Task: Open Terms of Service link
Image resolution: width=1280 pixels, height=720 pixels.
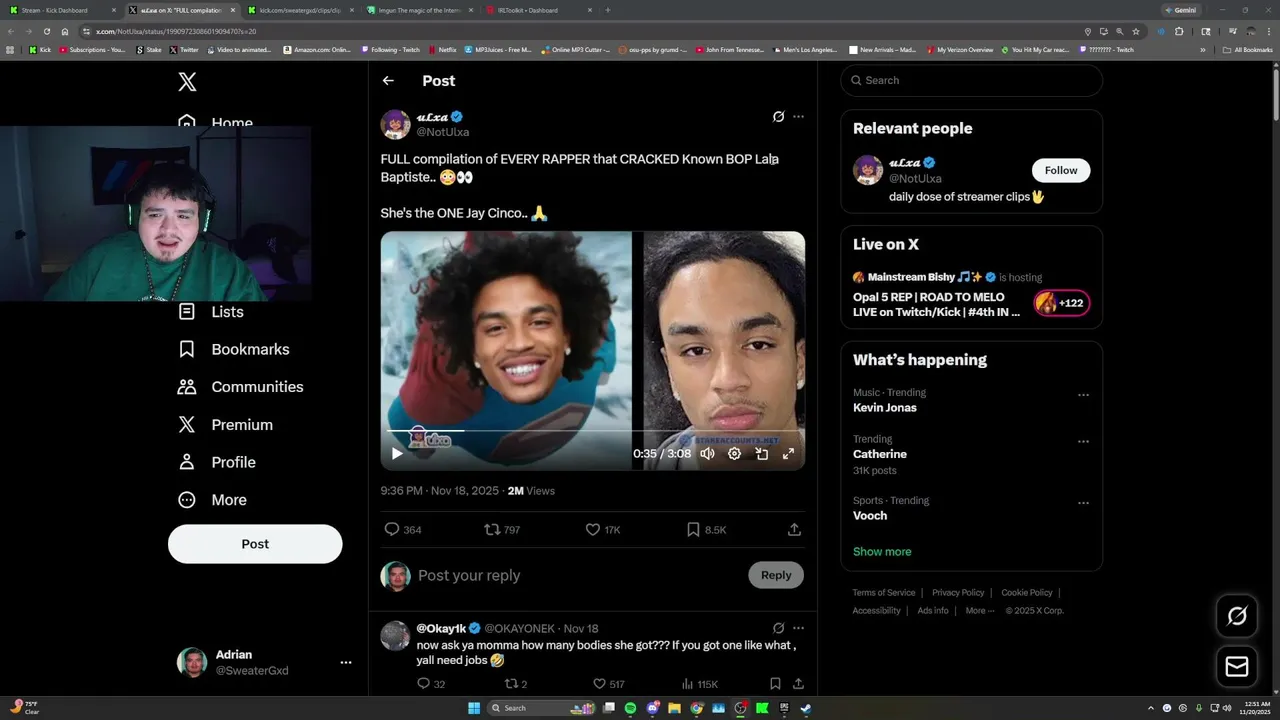Action: 884,593
